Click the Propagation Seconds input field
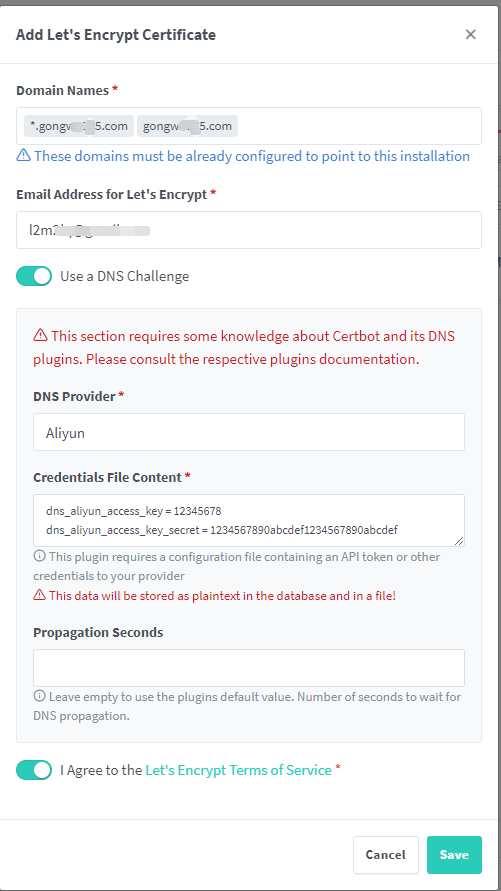 249,668
